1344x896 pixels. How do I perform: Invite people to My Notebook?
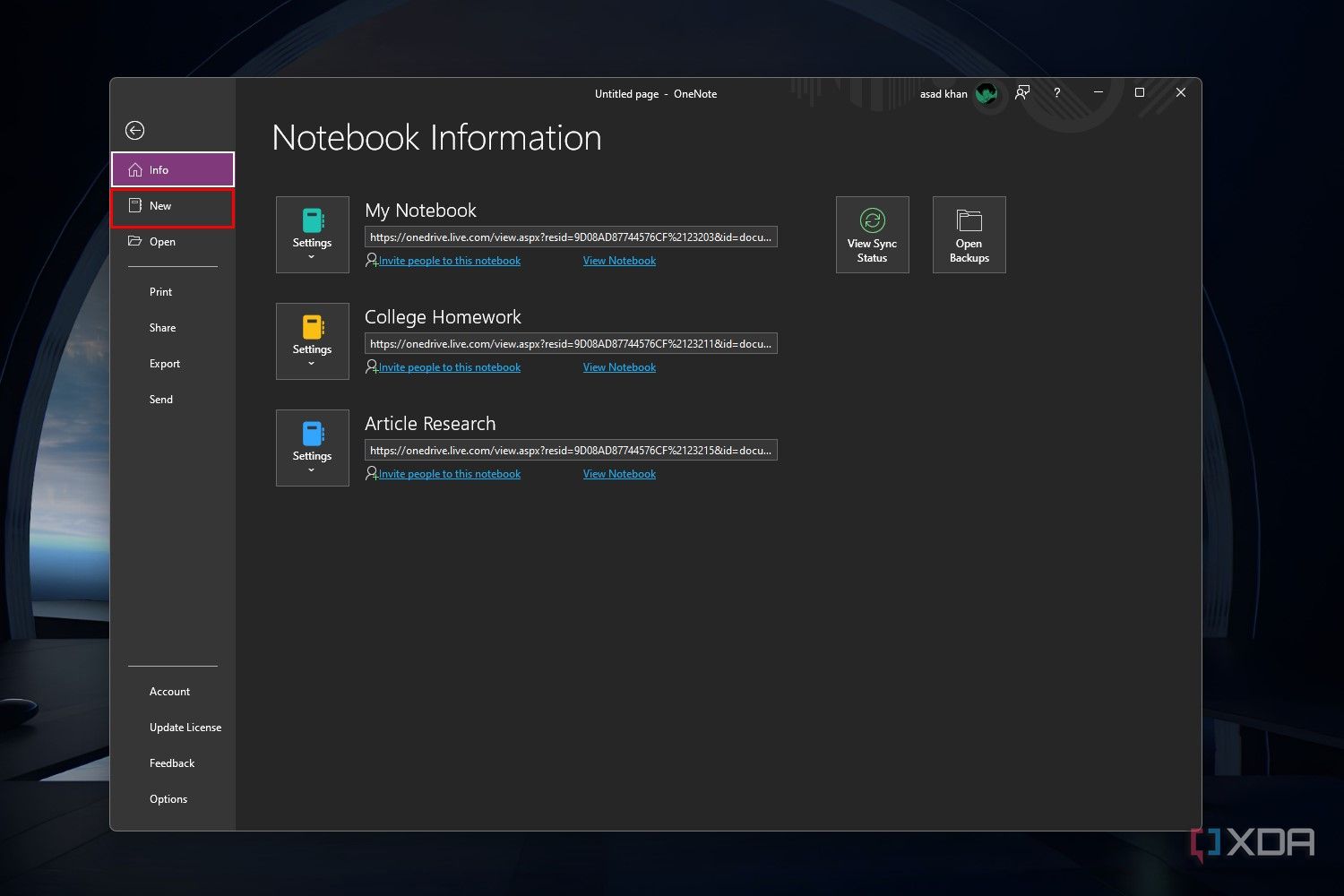pos(450,261)
